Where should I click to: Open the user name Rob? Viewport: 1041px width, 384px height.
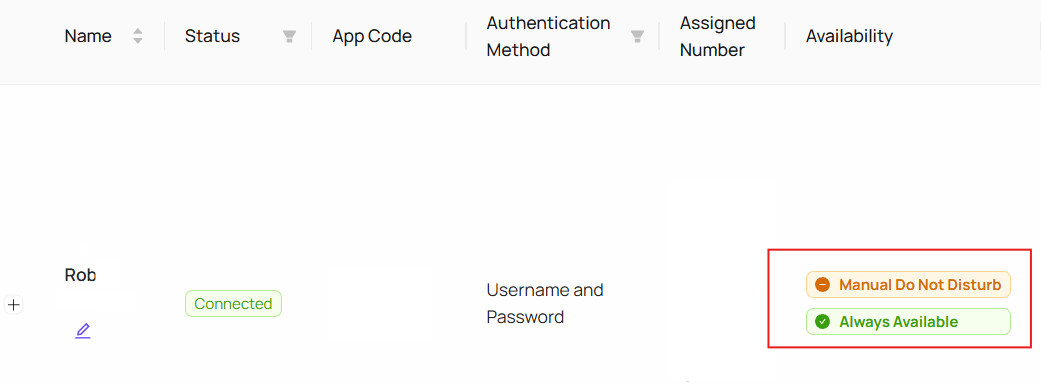tap(80, 275)
